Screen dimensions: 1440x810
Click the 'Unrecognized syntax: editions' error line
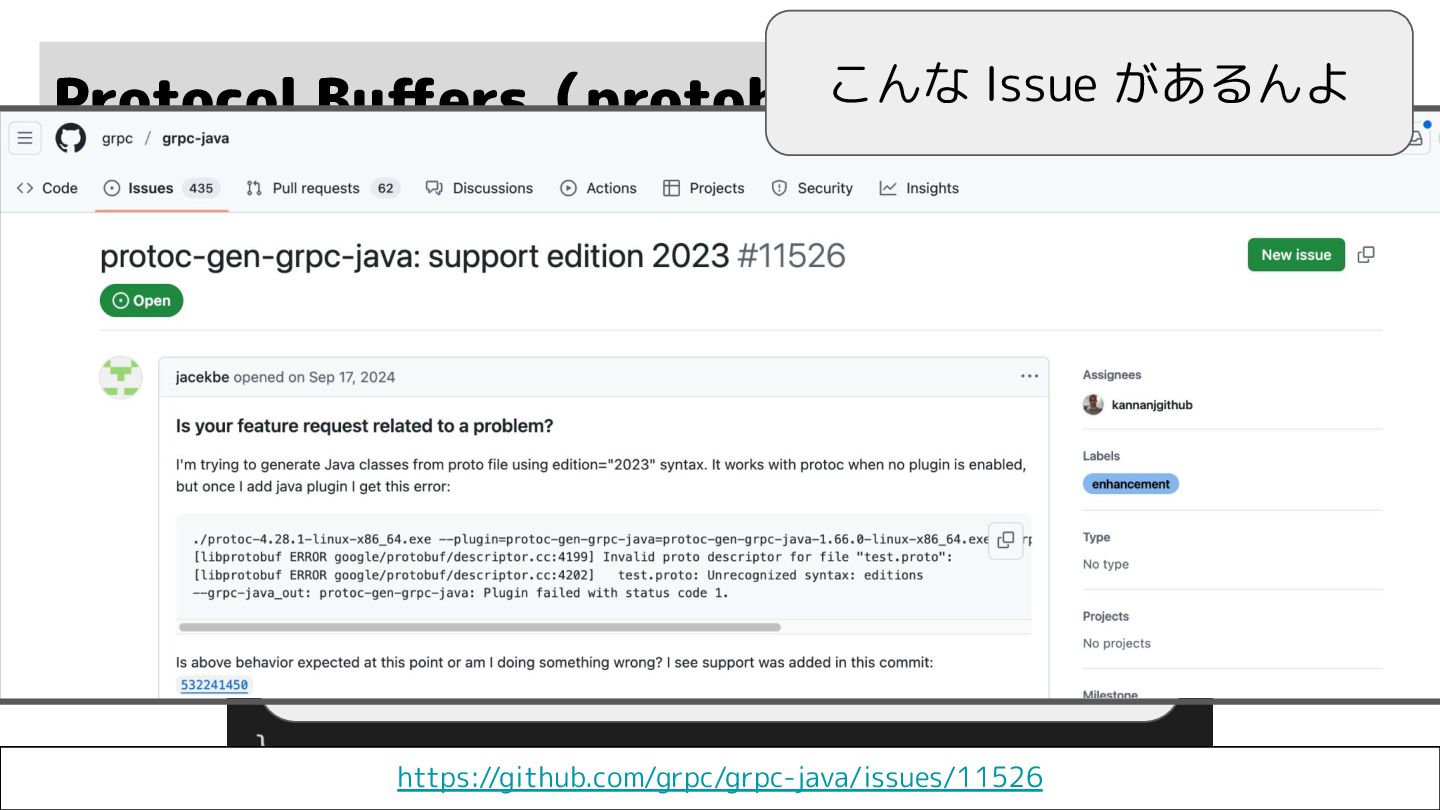(558, 575)
